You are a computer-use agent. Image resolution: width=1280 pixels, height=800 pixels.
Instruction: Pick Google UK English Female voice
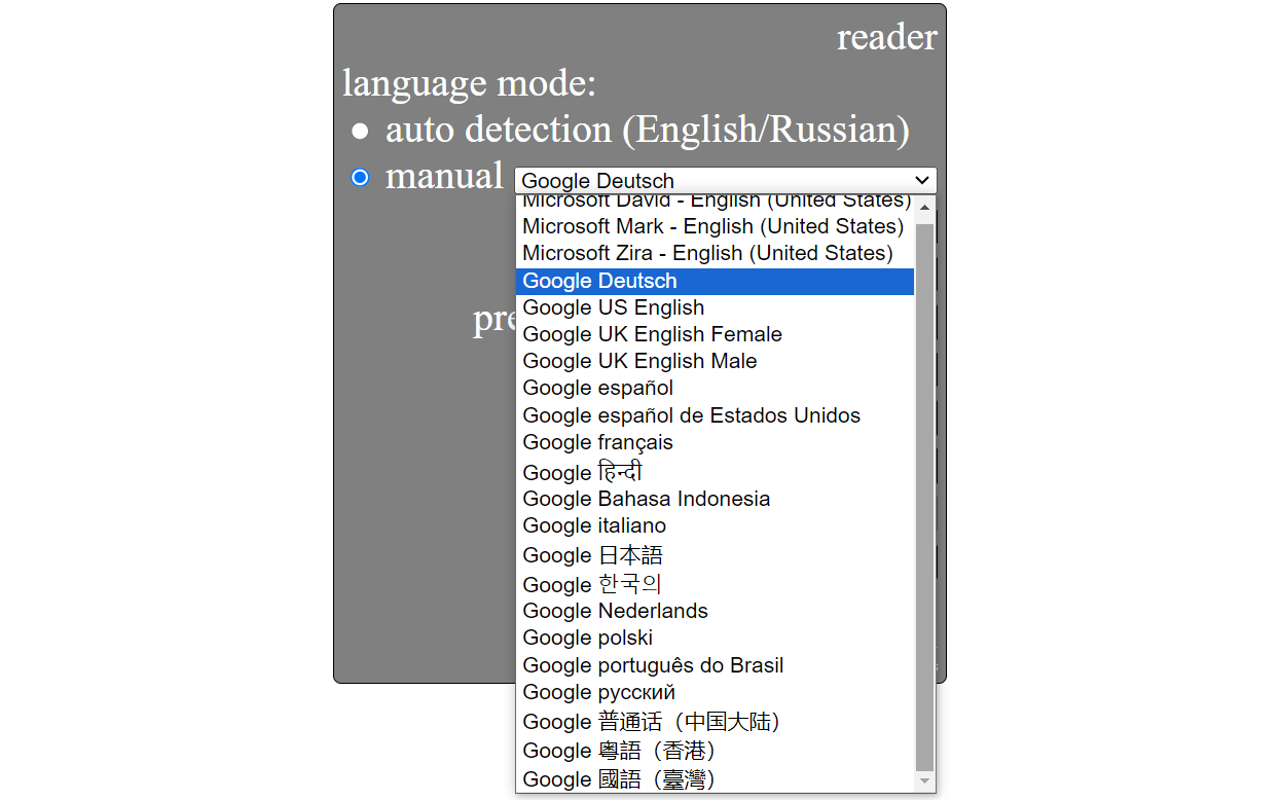tap(715, 334)
